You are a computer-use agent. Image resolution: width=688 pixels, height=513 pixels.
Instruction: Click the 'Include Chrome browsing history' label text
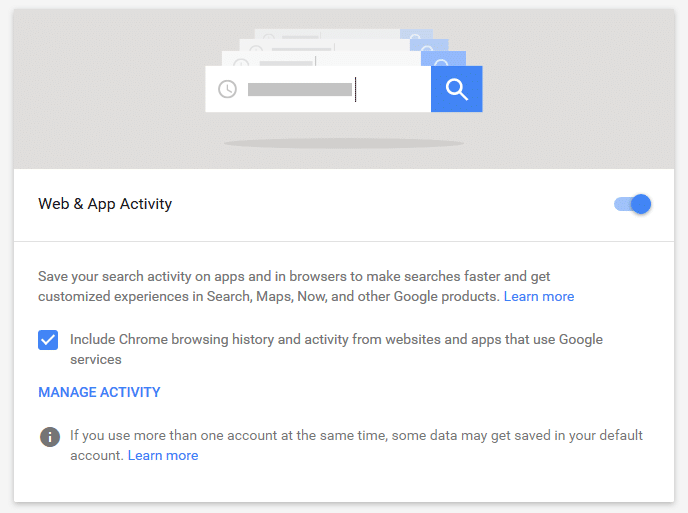pyautogui.click(x=336, y=349)
